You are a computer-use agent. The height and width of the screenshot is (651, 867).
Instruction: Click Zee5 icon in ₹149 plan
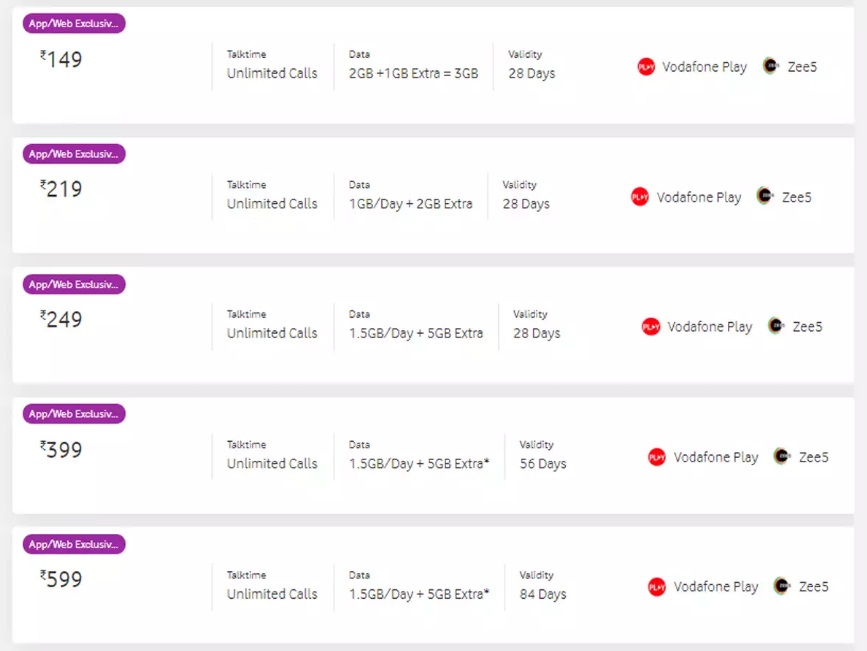point(770,66)
